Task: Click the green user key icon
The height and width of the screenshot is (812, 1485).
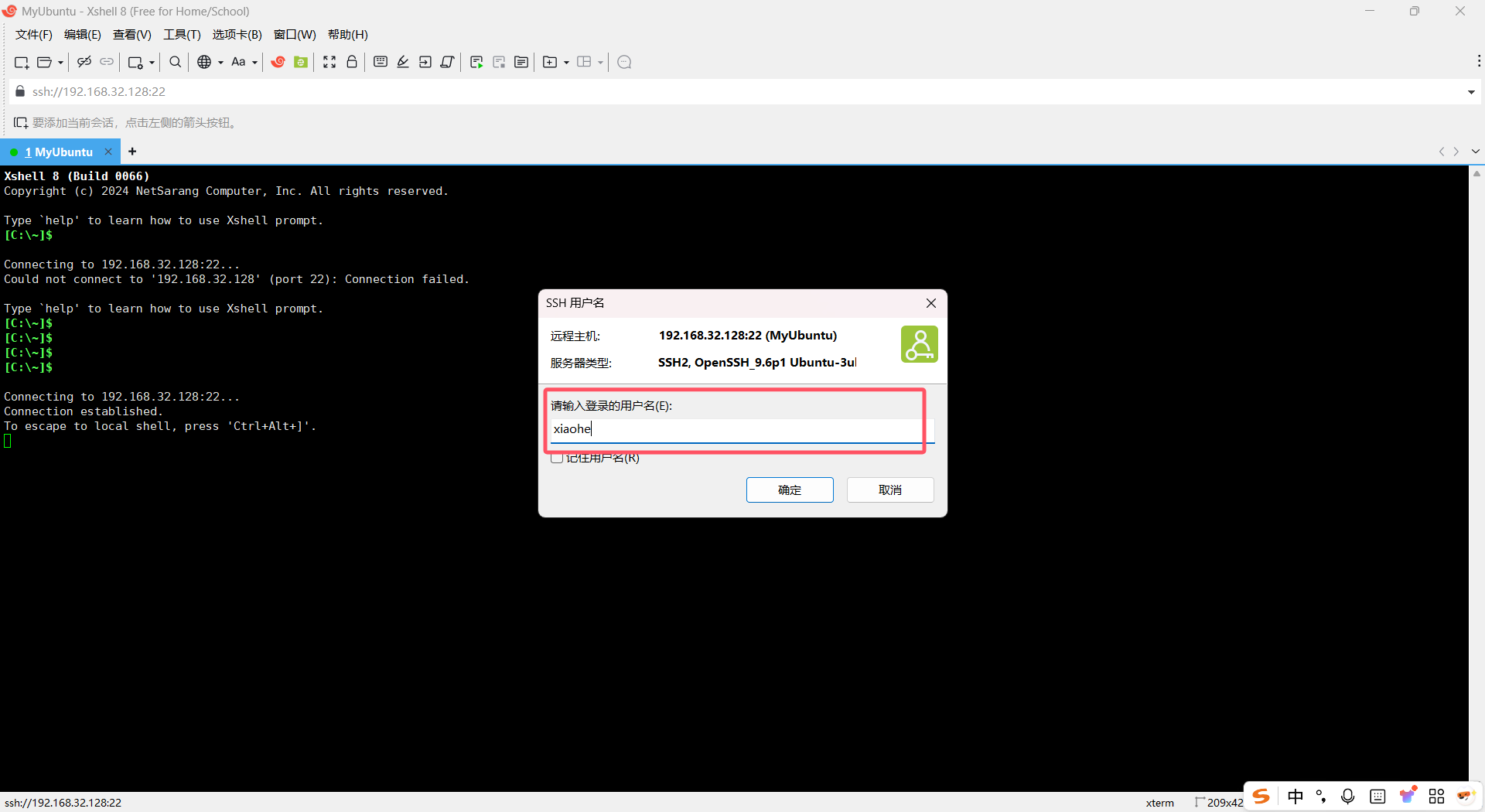Action: tap(920, 344)
